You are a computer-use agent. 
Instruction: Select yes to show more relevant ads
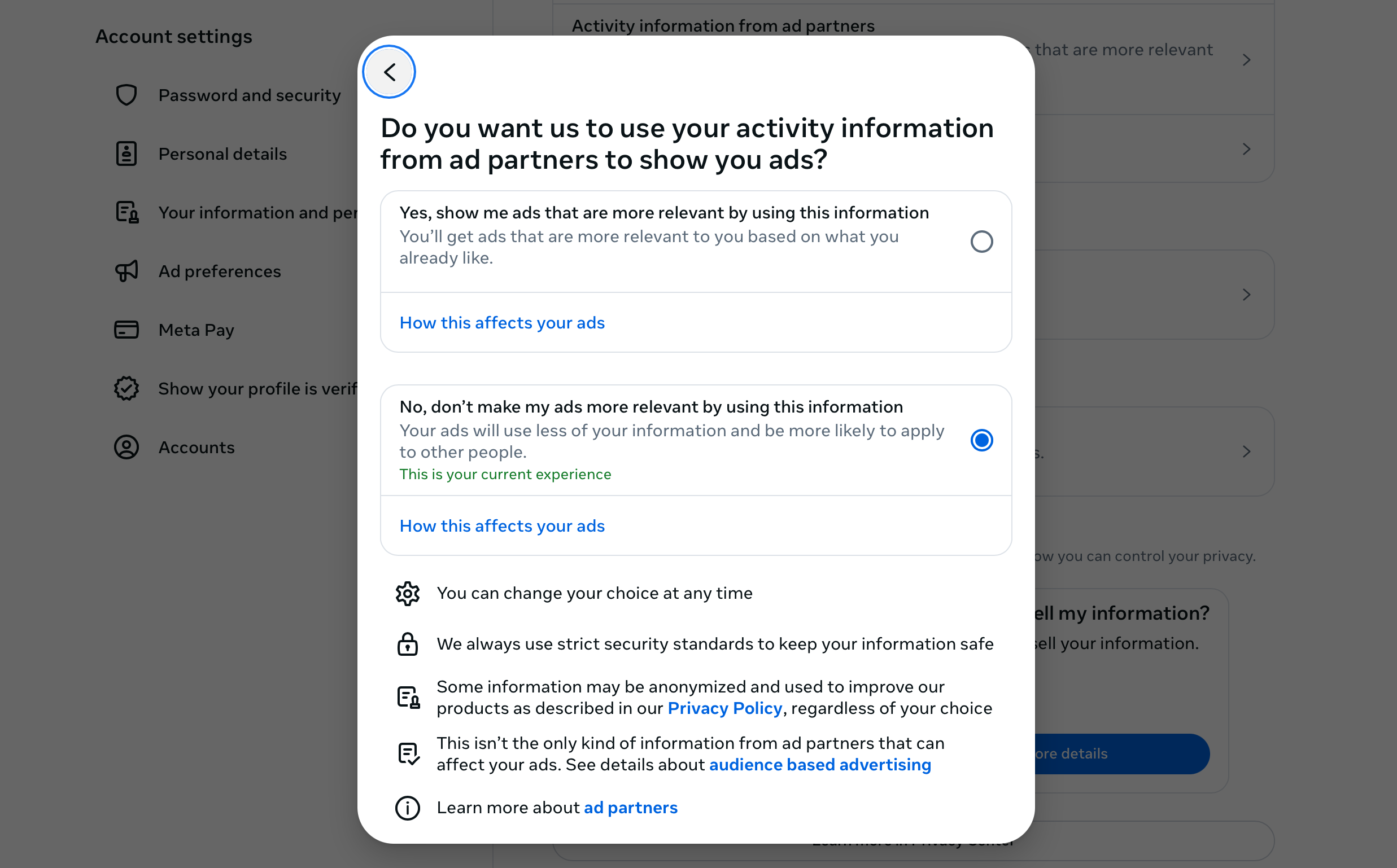980,241
